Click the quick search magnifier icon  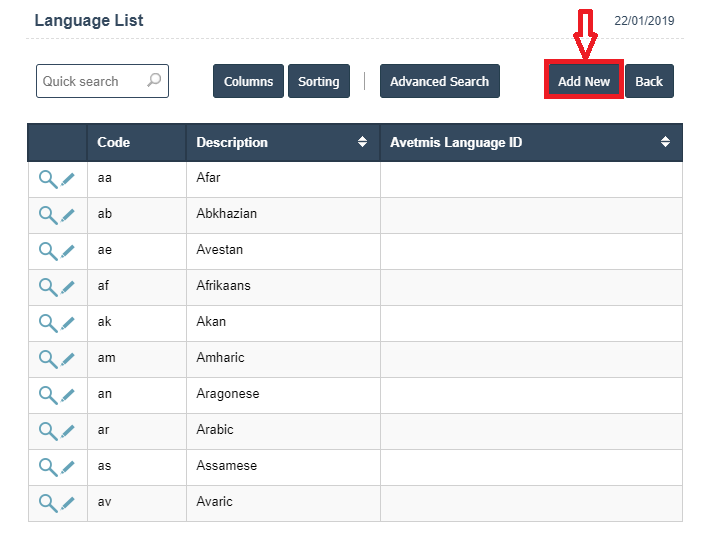(x=154, y=81)
